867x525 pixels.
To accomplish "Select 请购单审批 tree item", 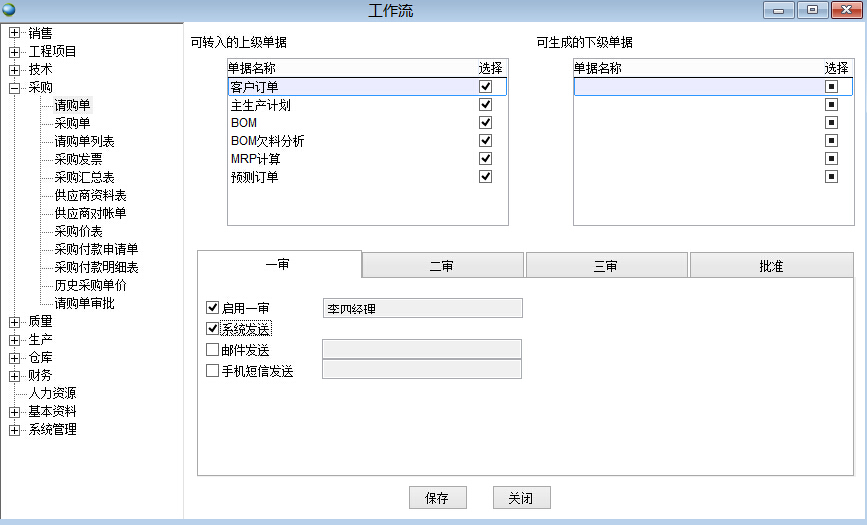I will 84,303.
